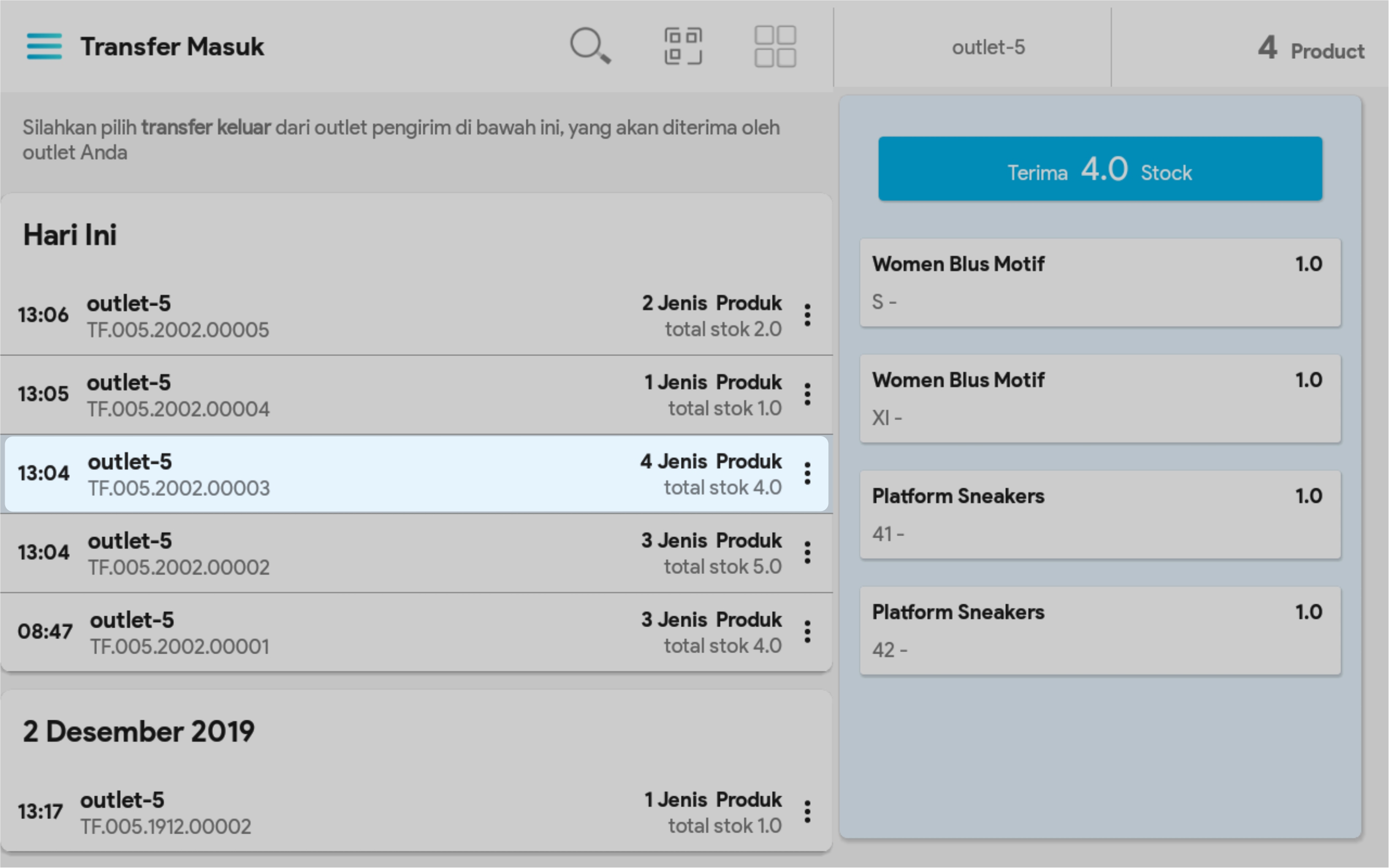Click the search magnifier icon

click(x=590, y=46)
